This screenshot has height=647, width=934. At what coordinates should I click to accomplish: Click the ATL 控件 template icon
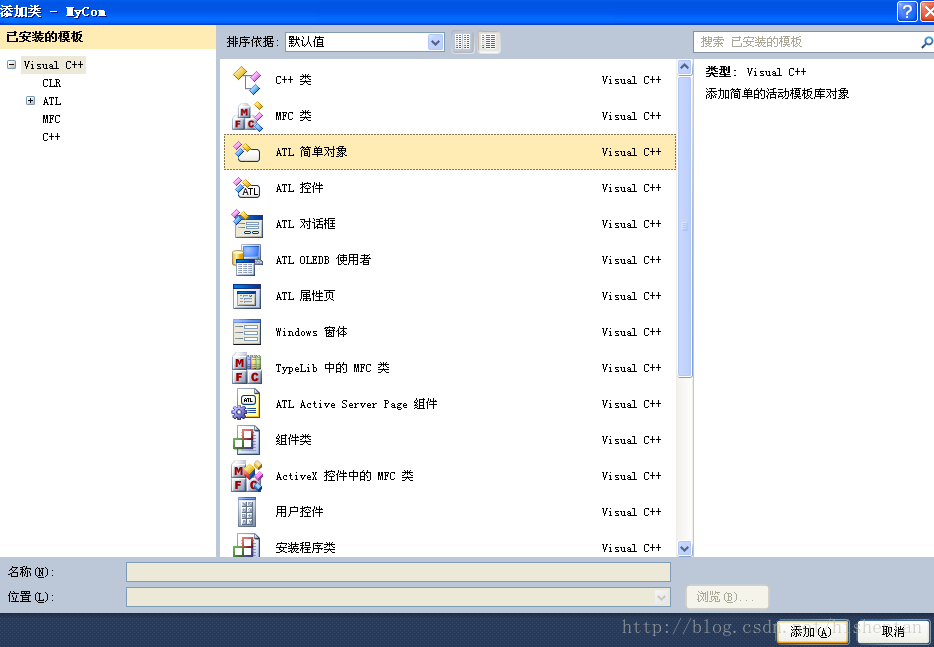point(247,188)
